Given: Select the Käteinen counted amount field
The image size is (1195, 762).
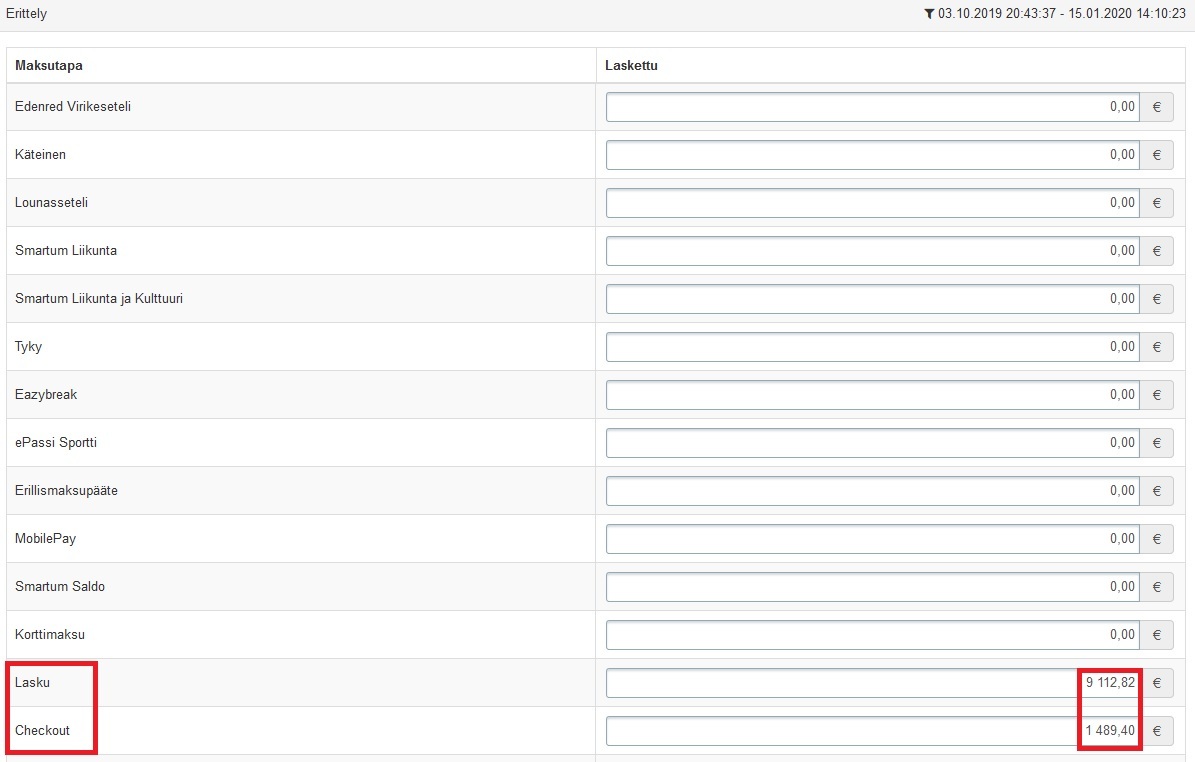Looking at the screenshot, I should [872, 155].
